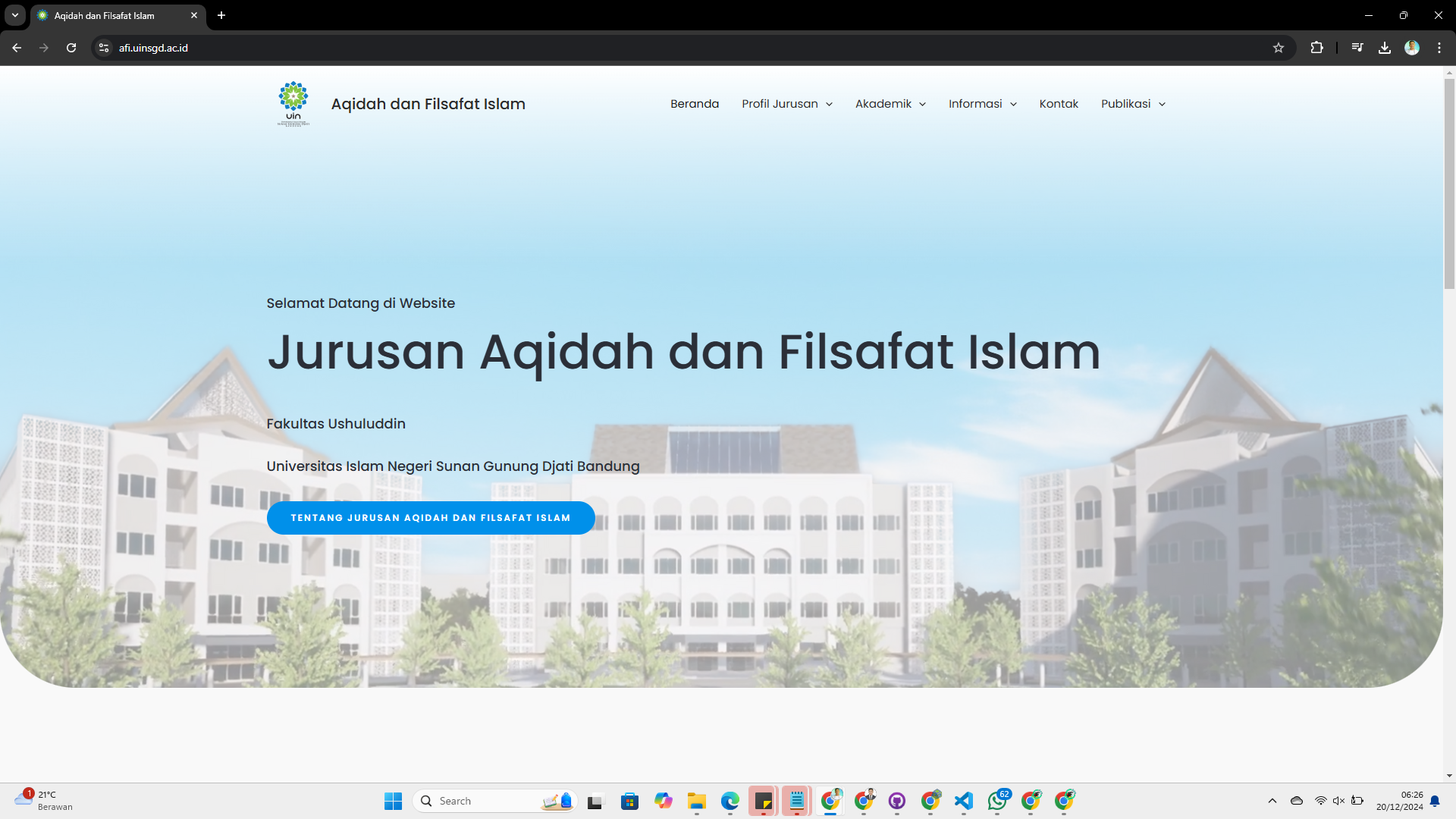Open the Chrome profile avatar
1456x819 pixels.
pyautogui.click(x=1412, y=48)
